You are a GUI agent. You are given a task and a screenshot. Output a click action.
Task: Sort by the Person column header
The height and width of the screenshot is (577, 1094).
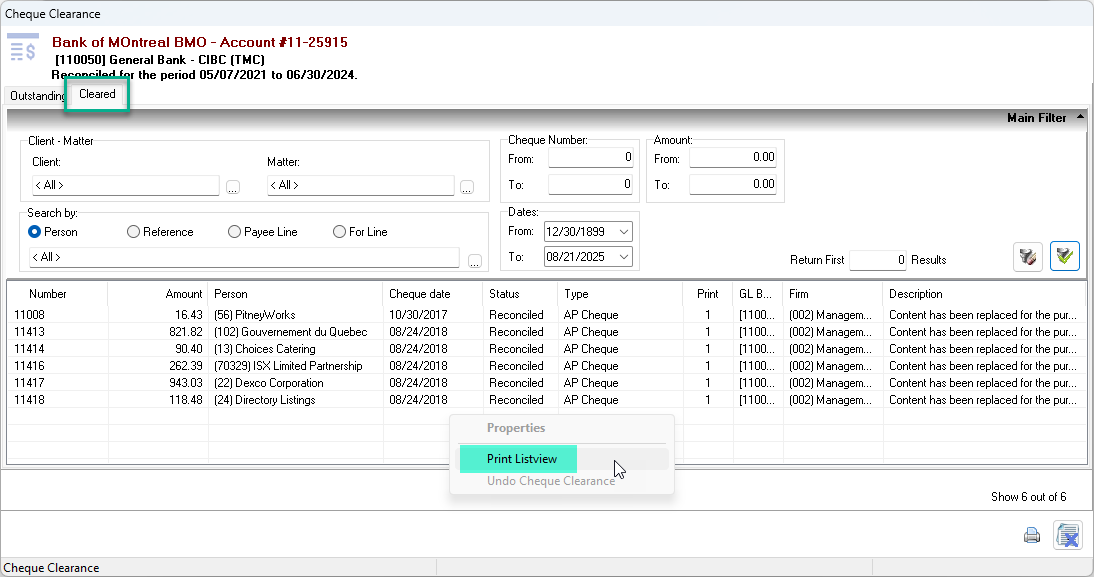coord(295,294)
